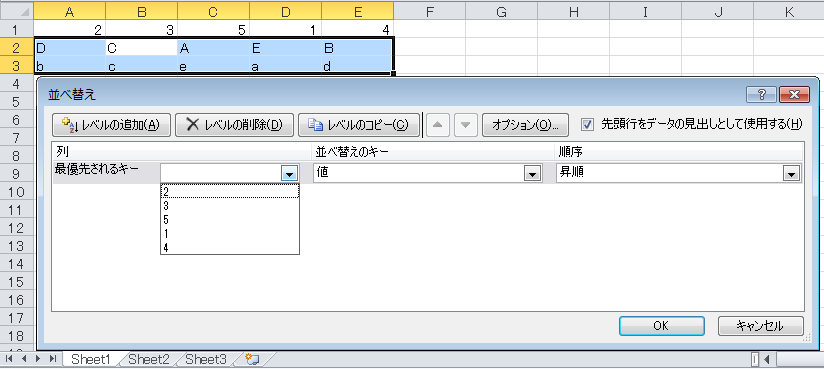This screenshot has width=824, height=369.
Task: Switch to the Sheet1 tab
Action: [x=91, y=360]
